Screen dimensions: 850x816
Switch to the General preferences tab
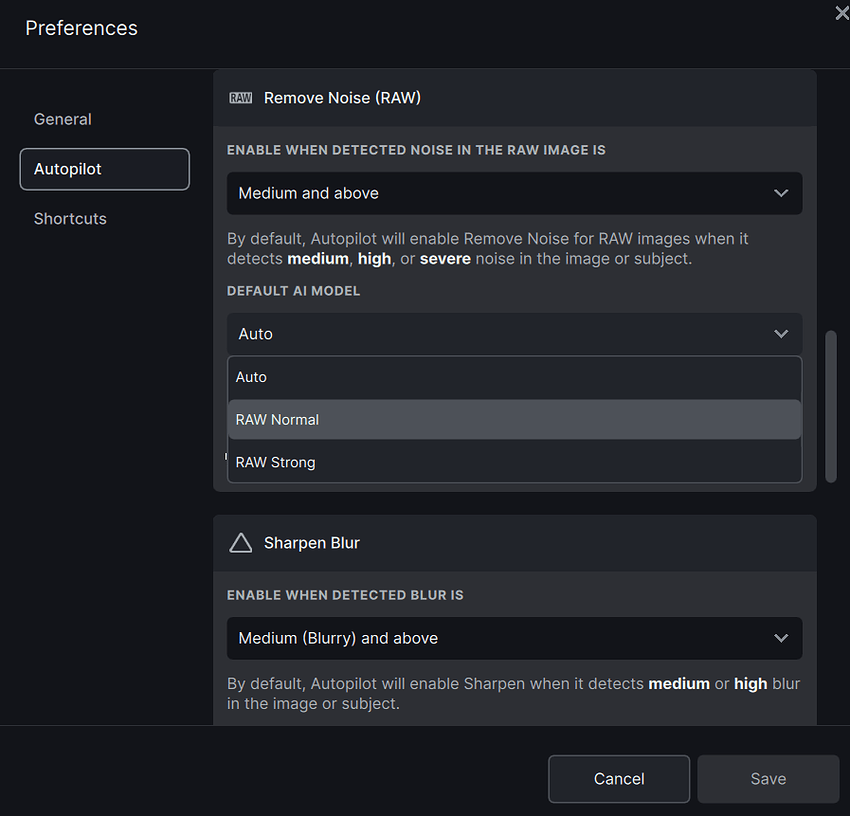[x=63, y=119]
